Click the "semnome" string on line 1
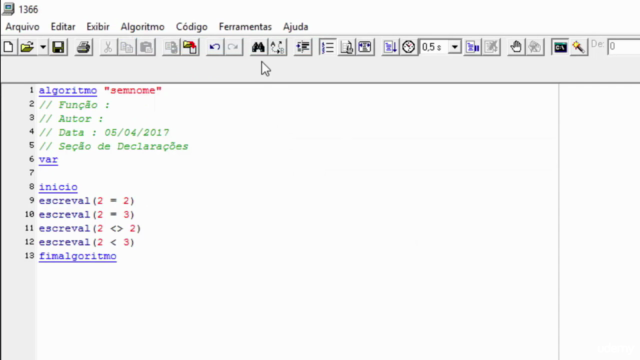This screenshot has width=640, height=360. (x=133, y=90)
